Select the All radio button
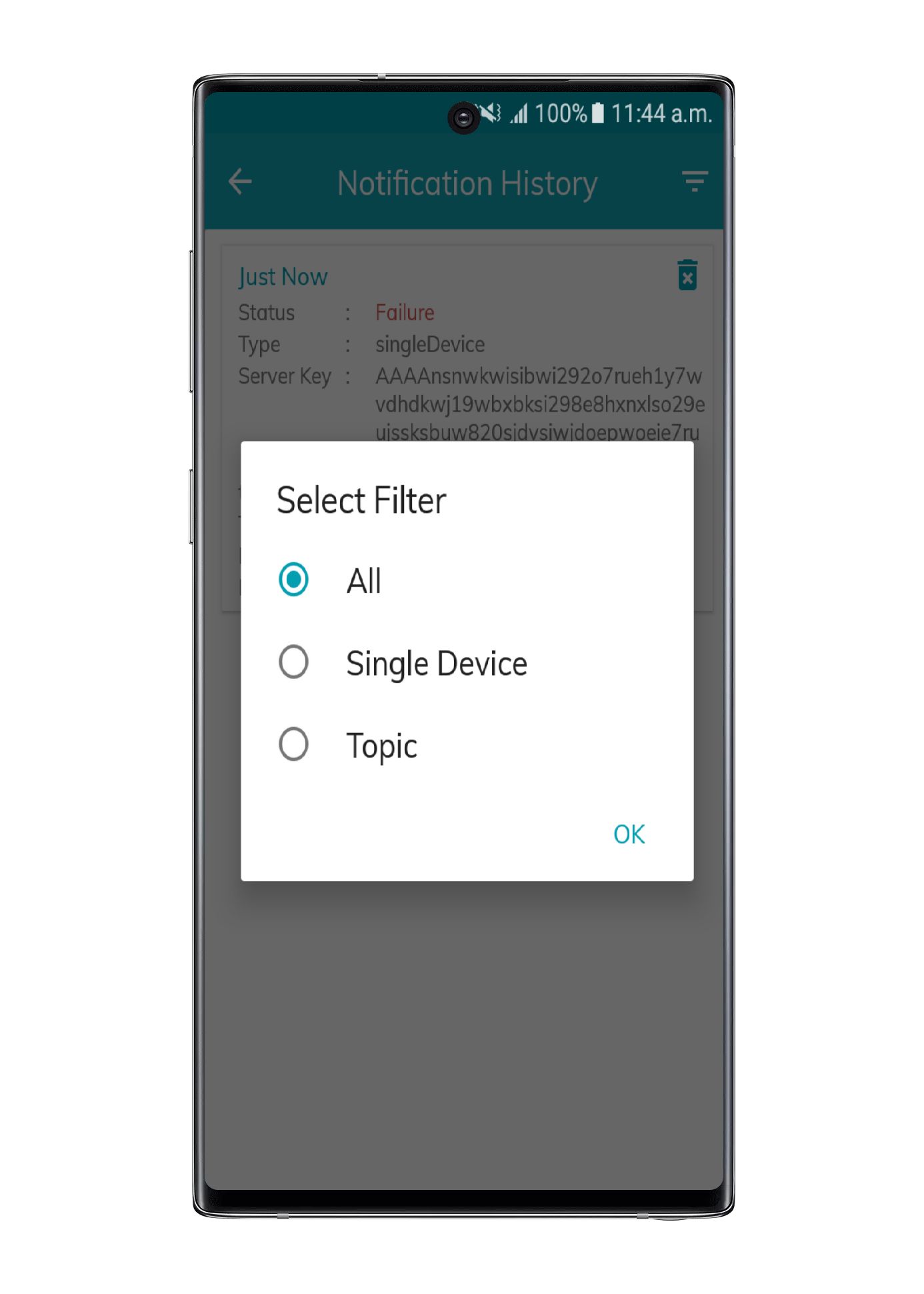Screen dimensions: 924x1294 click(x=293, y=579)
